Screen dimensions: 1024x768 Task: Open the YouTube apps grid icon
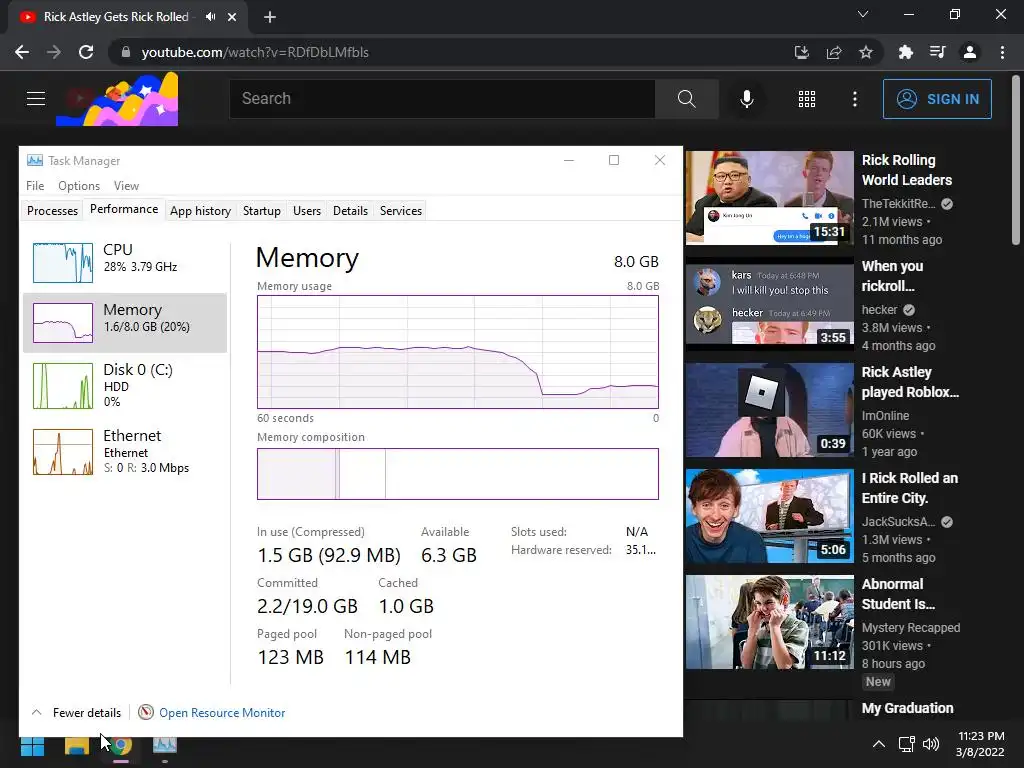807,99
